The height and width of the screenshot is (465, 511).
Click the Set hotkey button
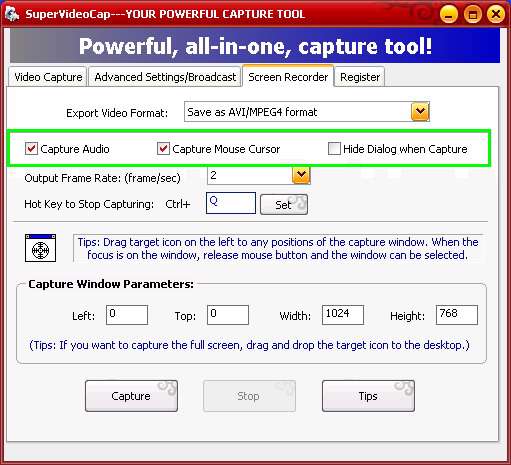[284, 204]
